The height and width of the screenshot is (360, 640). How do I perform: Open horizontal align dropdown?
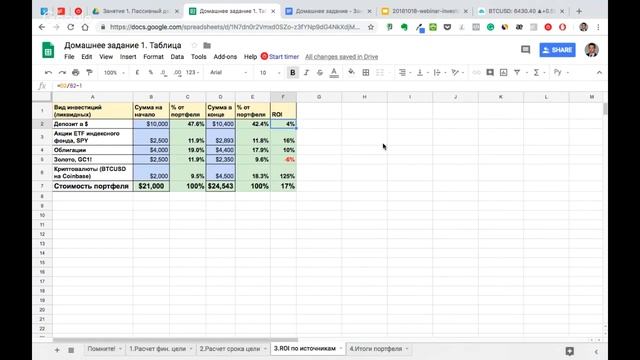click(x=404, y=73)
